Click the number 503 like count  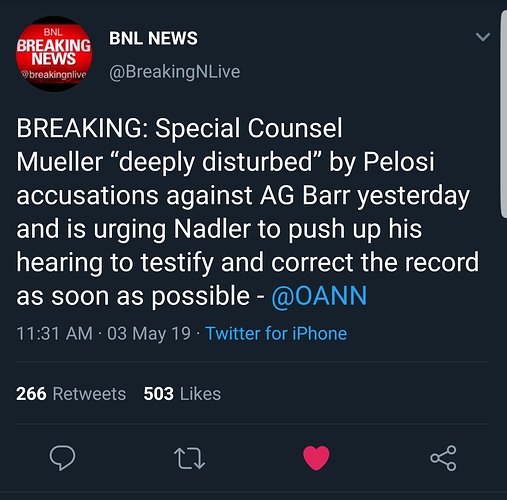pos(158,394)
